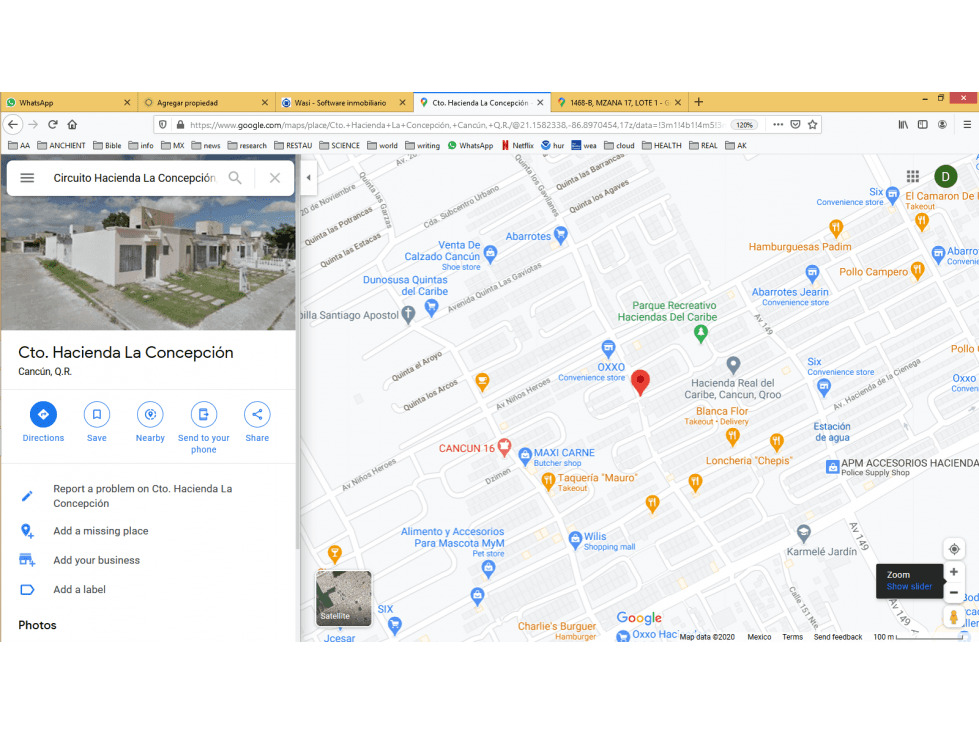
Task: Share this place
Action: point(257,414)
